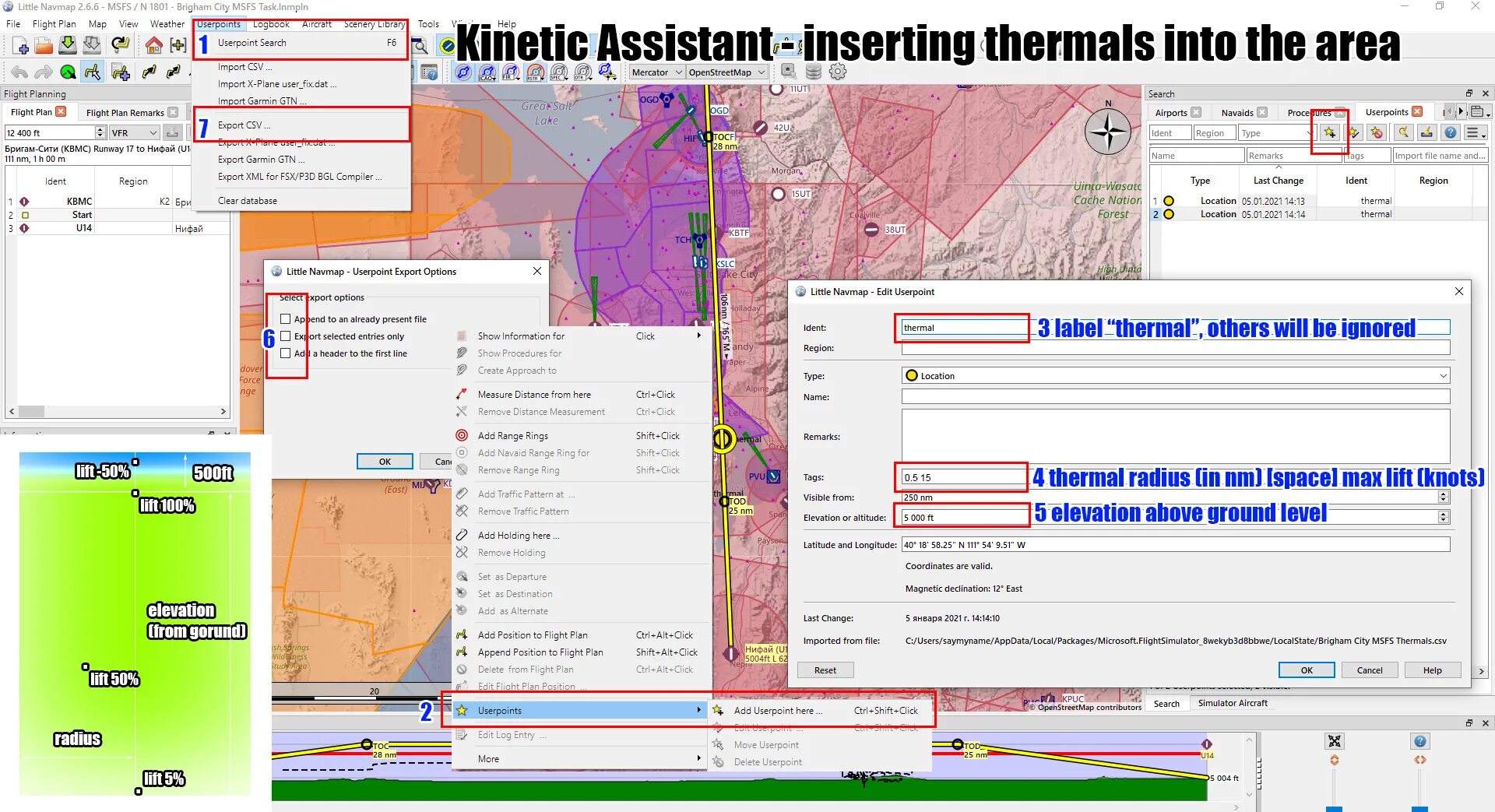The width and height of the screenshot is (1495, 812).
Task: Click the Open Flight Plan folder icon
Action: 44,45
